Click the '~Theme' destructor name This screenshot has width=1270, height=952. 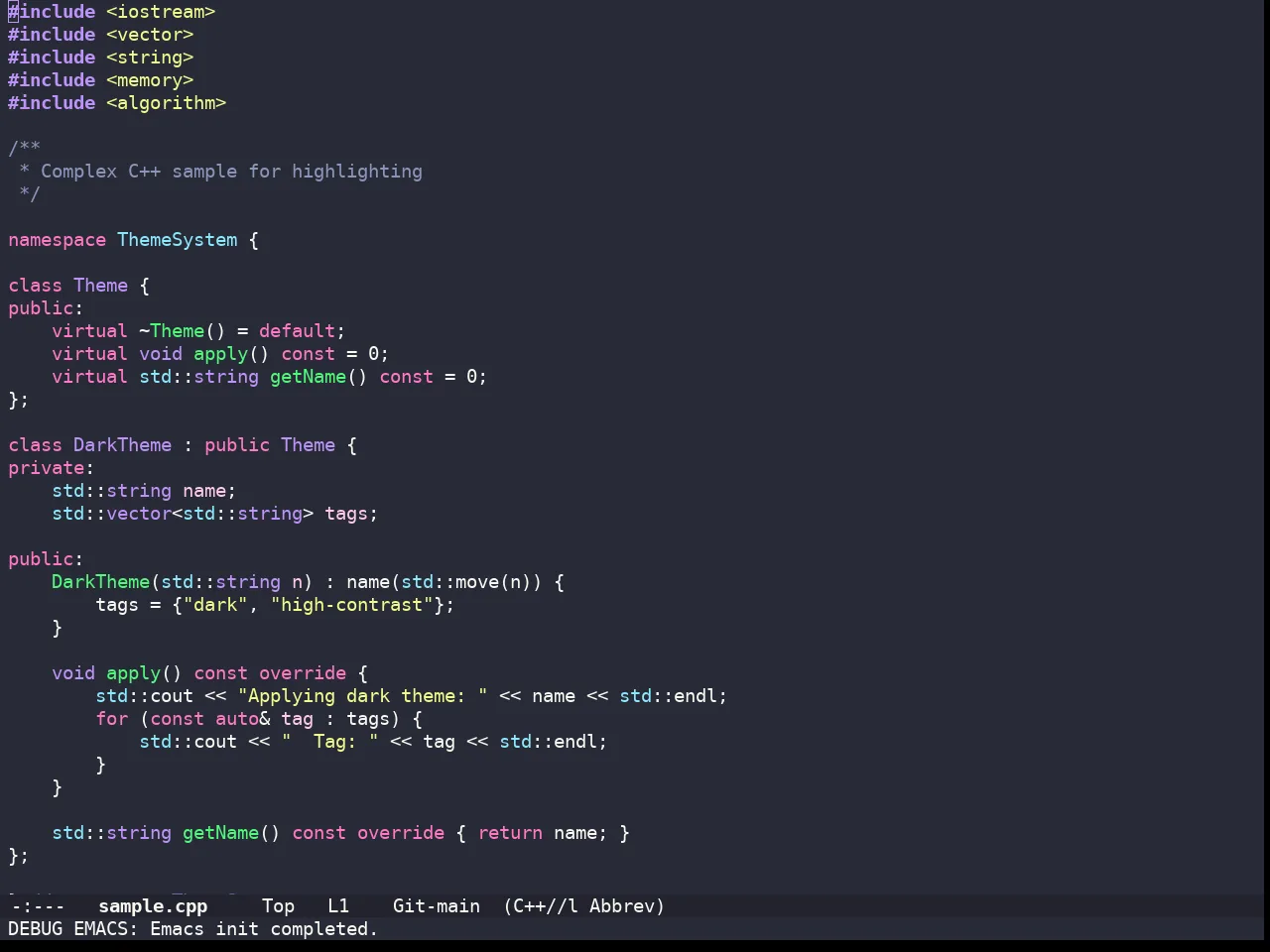(172, 331)
